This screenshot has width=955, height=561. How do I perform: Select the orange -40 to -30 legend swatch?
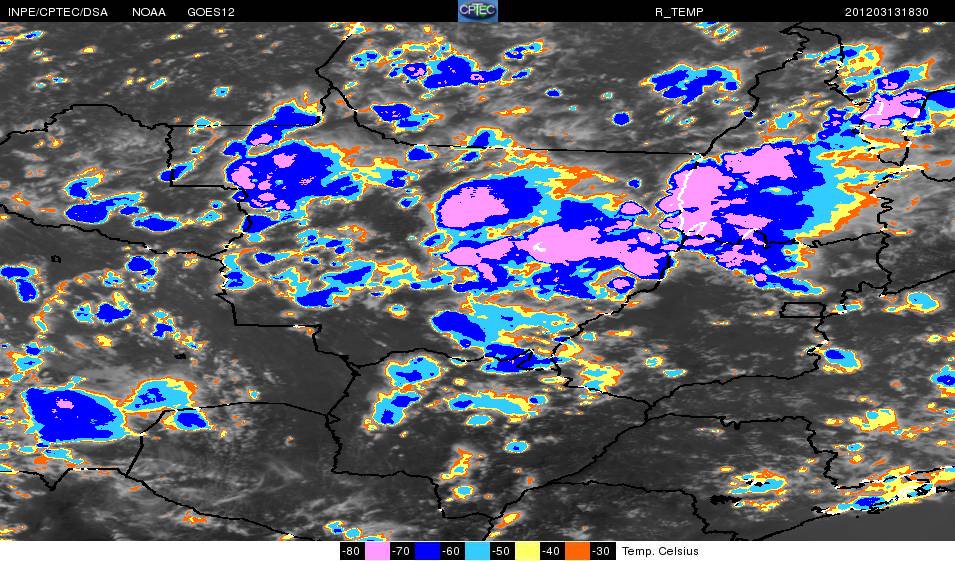click(x=577, y=551)
